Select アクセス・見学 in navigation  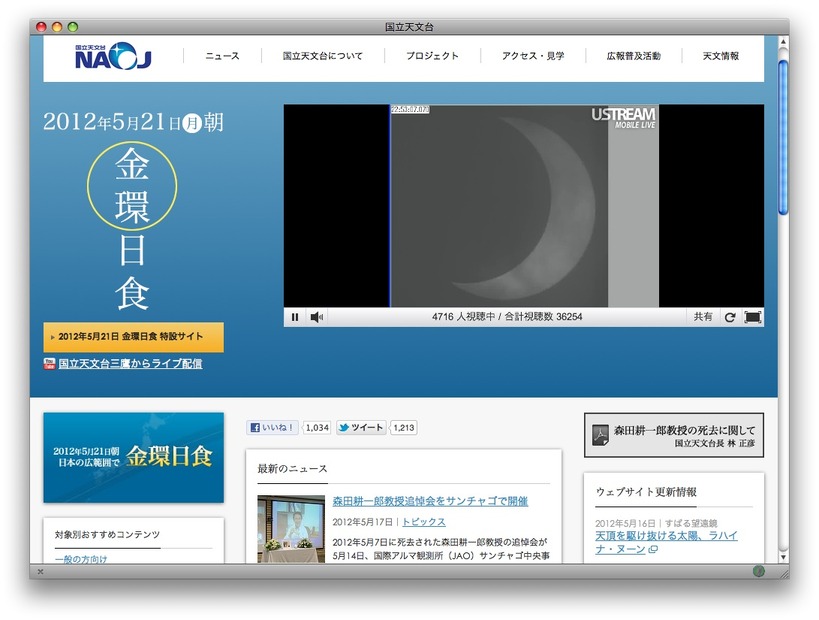[533, 56]
